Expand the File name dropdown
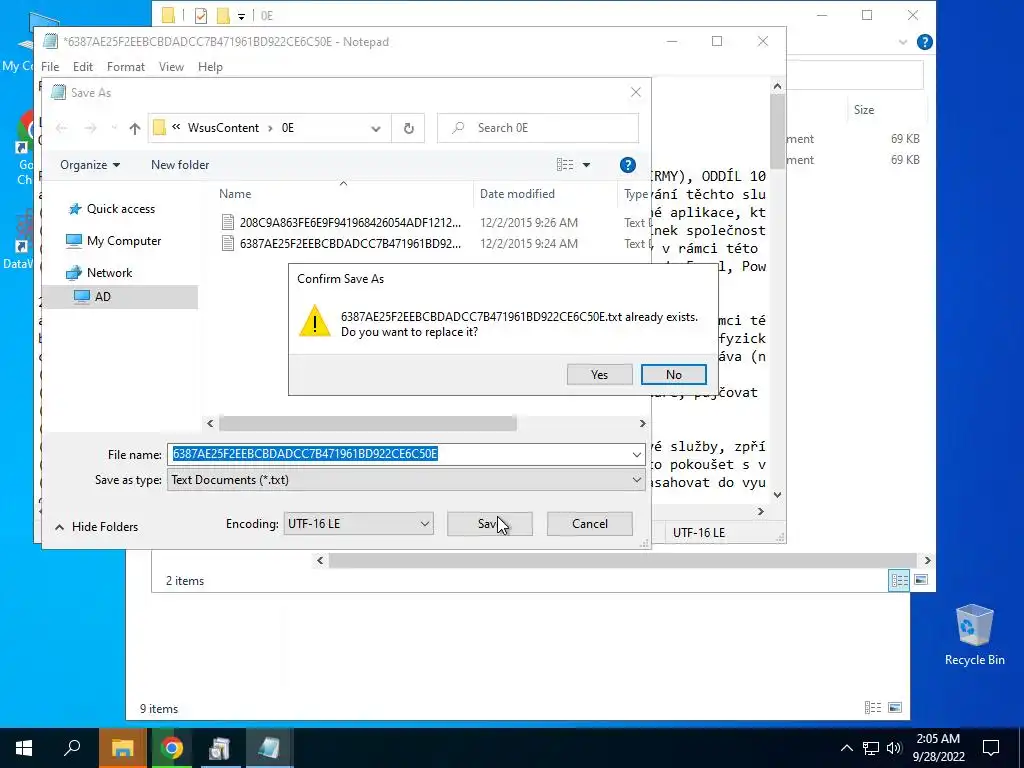The width and height of the screenshot is (1024, 768). pos(637,454)
